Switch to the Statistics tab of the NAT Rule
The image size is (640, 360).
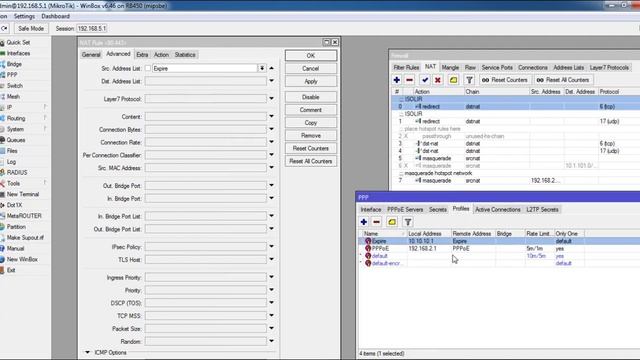[185, 55]
